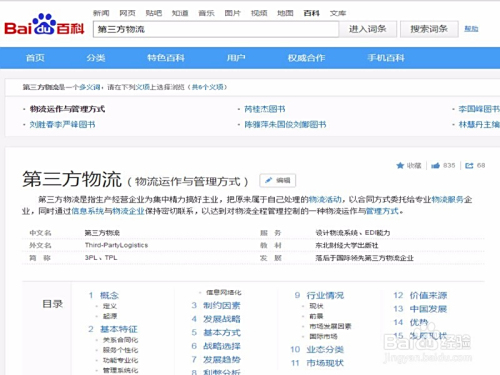Click the 管理方式 link in summary
Image resolution: width=500 pixels, height=375 pixels.
tap(382, 211)
